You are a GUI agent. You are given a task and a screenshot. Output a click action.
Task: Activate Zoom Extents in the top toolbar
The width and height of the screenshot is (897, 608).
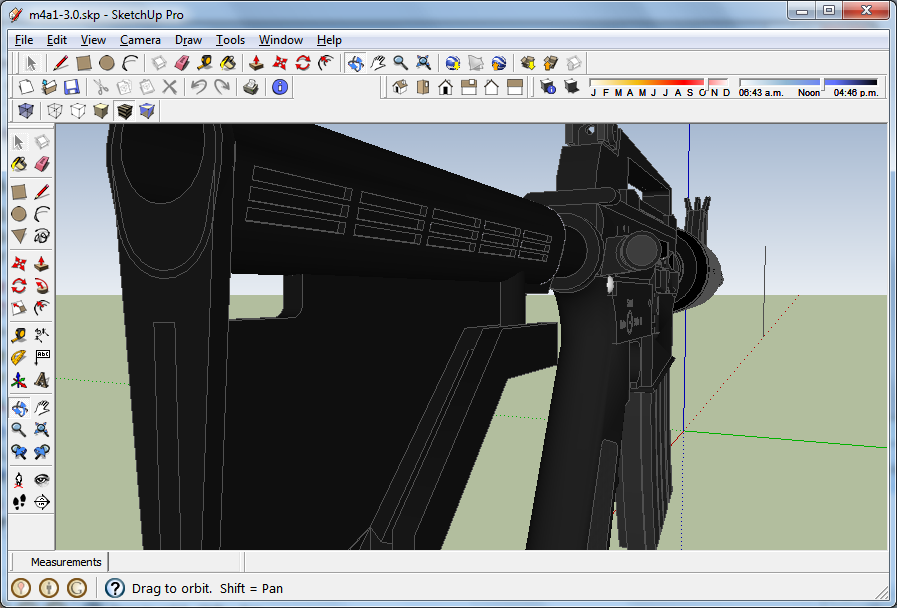pyautogui.click(x=423, y=63)
